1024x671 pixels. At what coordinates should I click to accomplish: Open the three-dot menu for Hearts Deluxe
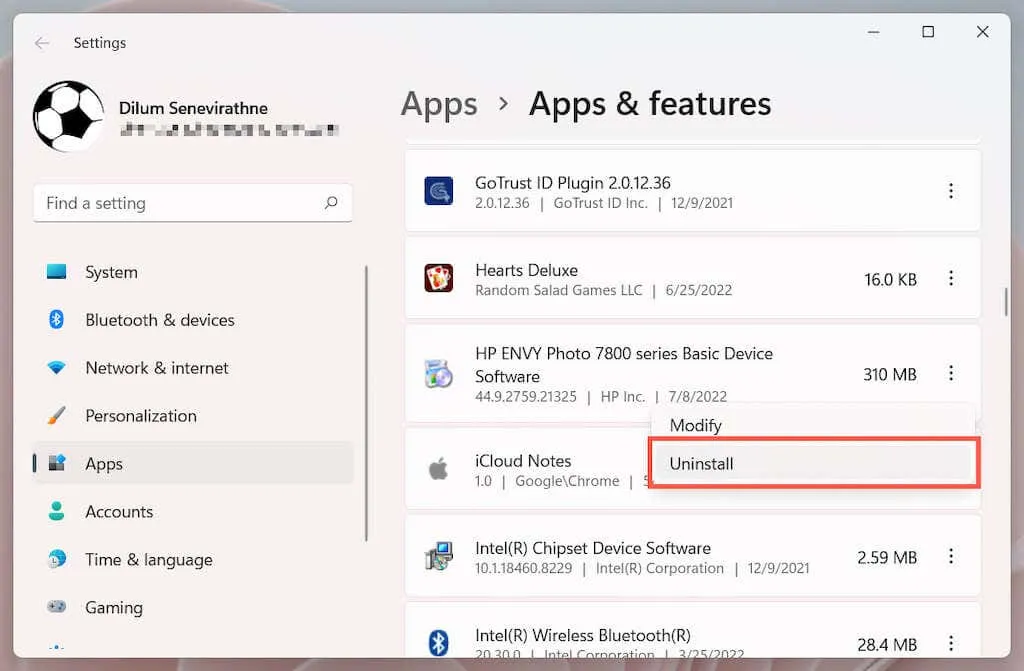(950, 279)
